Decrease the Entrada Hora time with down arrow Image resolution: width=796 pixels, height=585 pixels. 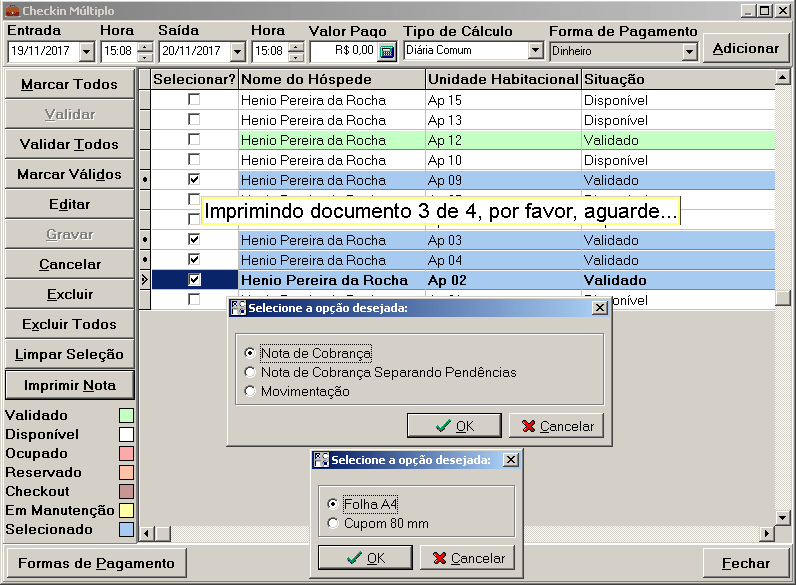pyautogui.click(x=145, y=56)
